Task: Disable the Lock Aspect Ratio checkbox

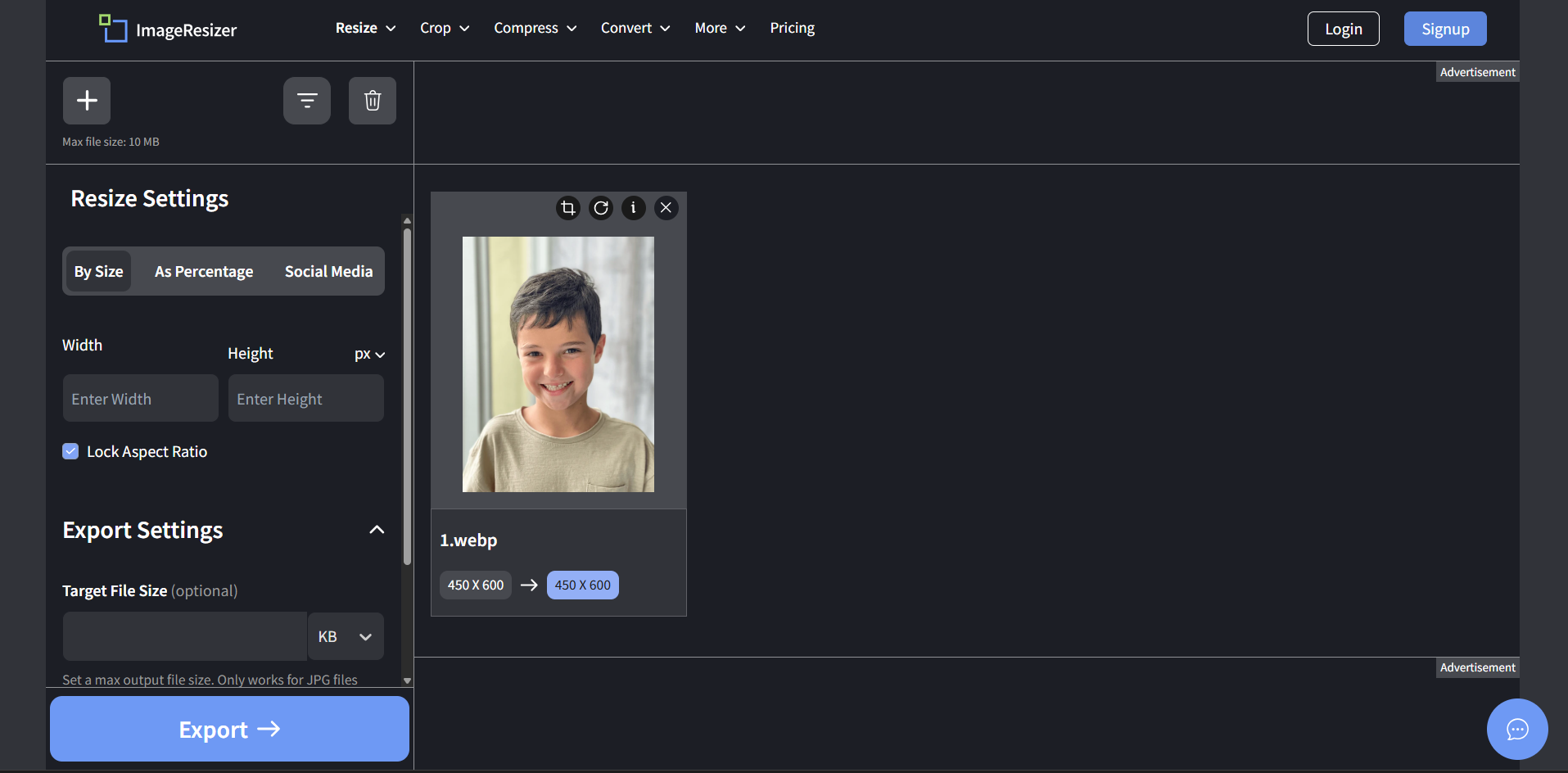Action: pos(70,451)
